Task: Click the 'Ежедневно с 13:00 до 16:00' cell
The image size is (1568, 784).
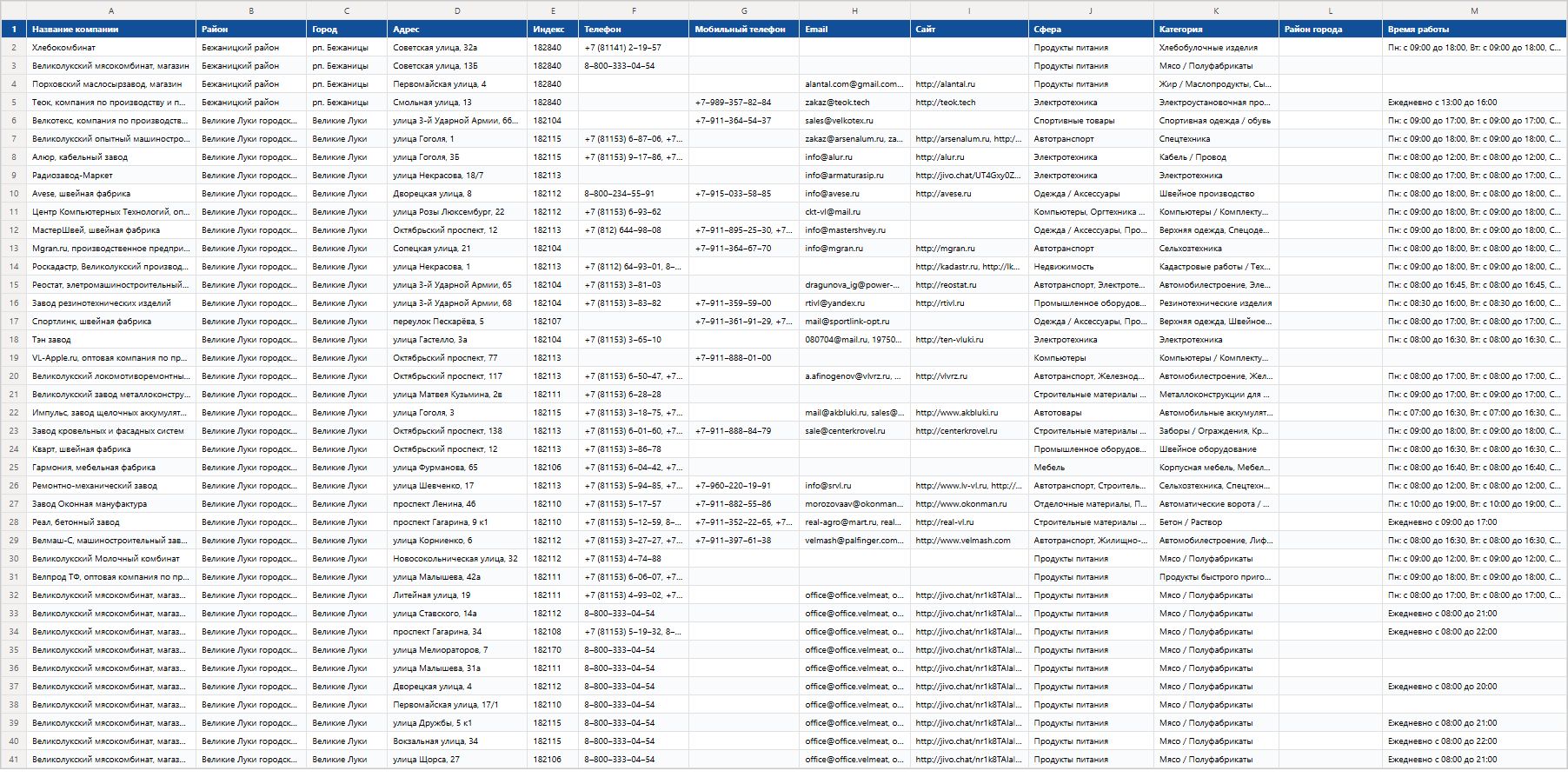Action: coord(1474,103)
